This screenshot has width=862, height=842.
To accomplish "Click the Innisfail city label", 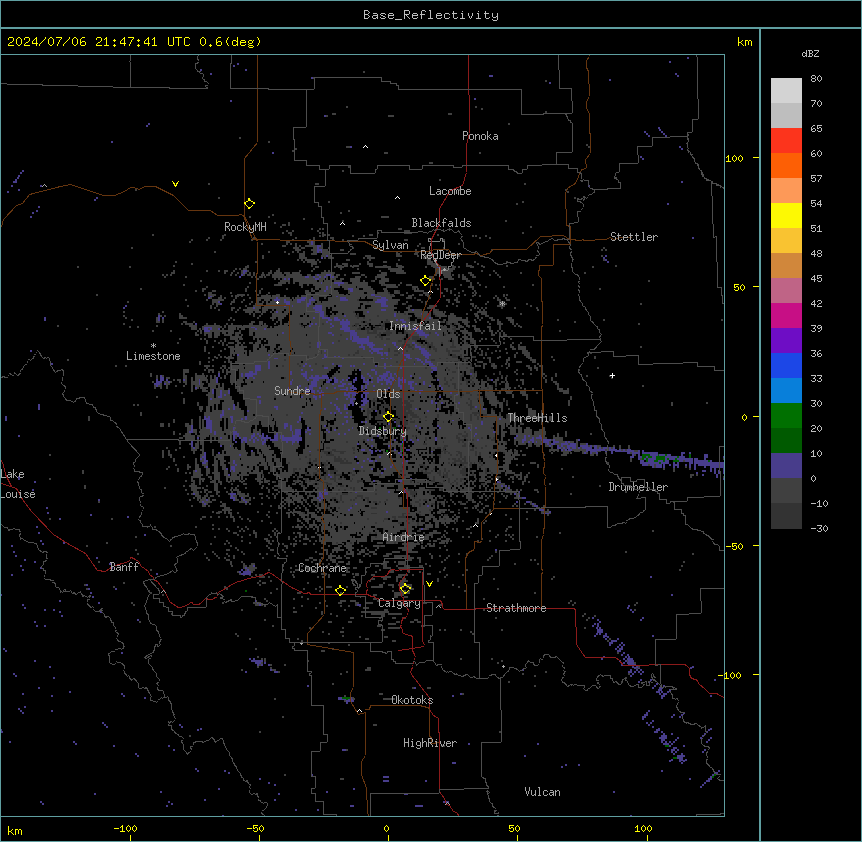I will pyautogui.click(x=415, y=326).
